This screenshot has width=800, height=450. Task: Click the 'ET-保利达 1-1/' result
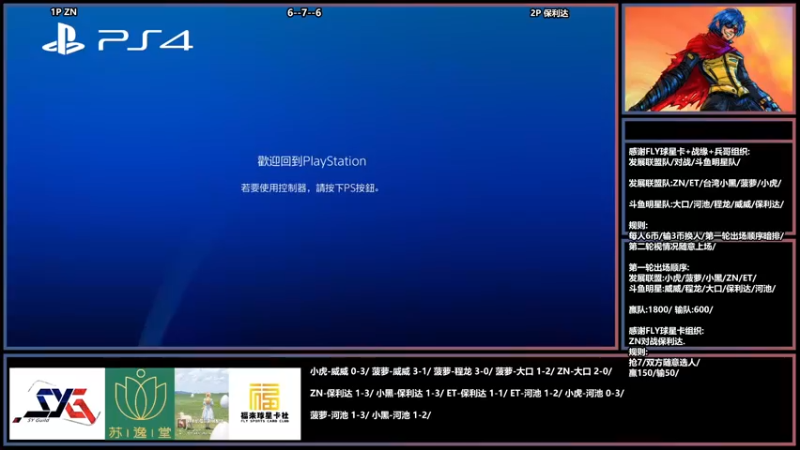click(476, 393)
